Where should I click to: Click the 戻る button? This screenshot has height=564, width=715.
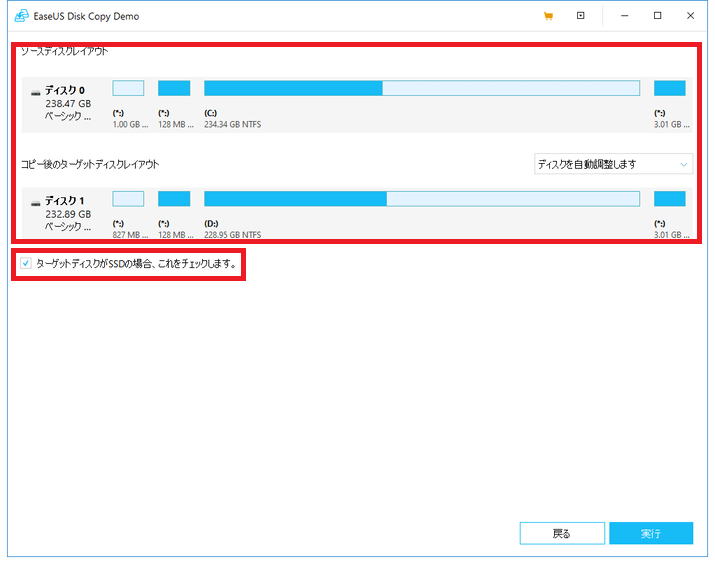(562, 533)
